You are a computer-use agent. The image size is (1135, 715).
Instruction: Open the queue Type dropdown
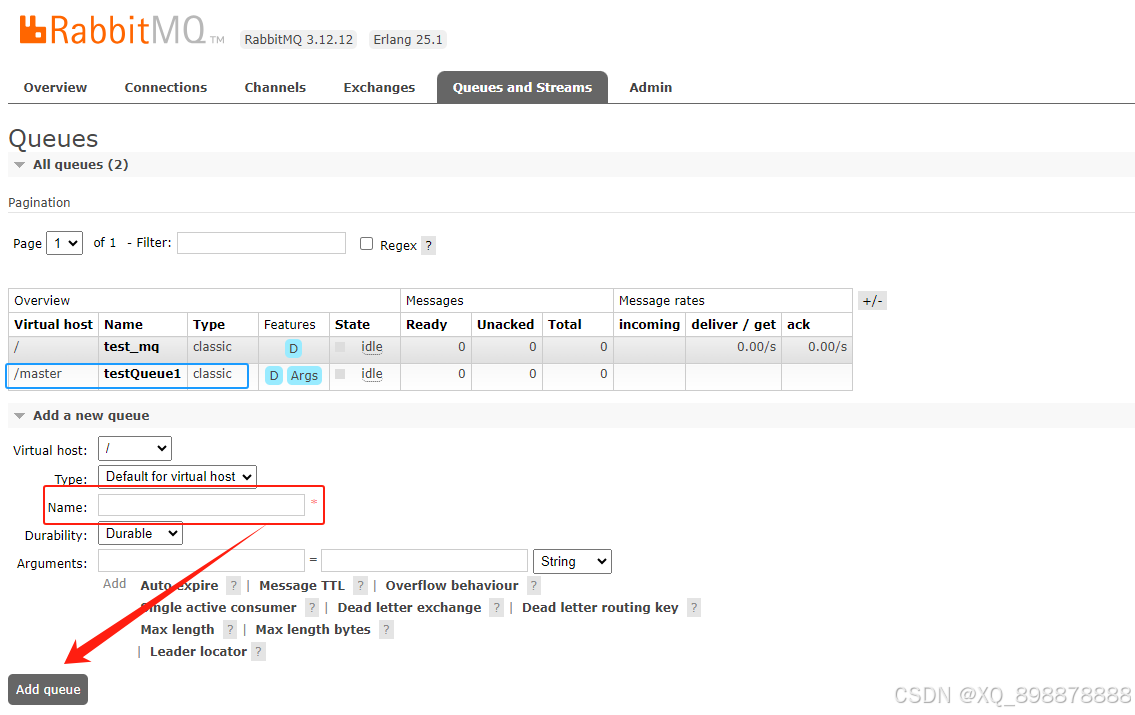tap(177, 476)
